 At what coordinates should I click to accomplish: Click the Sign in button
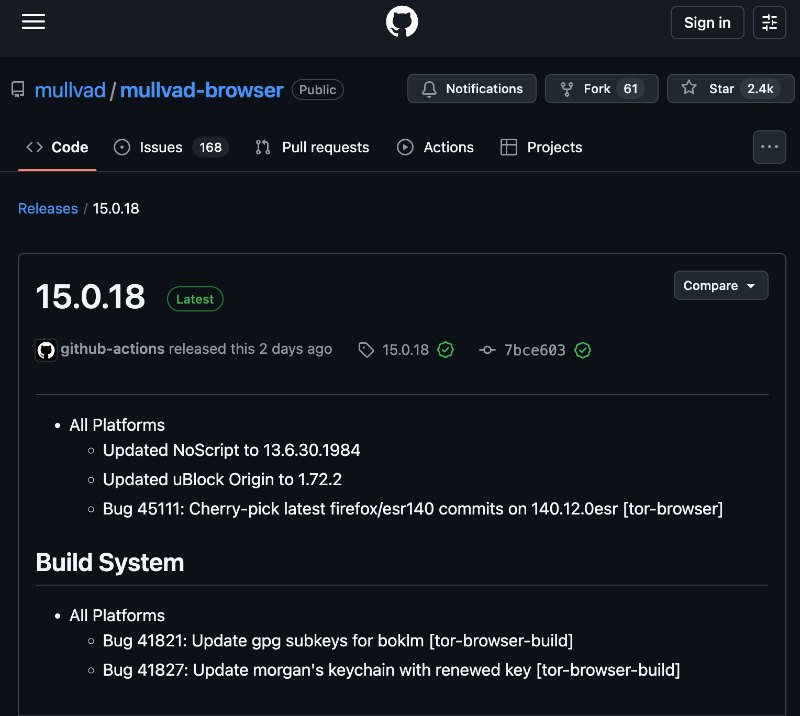click(707, 22)
